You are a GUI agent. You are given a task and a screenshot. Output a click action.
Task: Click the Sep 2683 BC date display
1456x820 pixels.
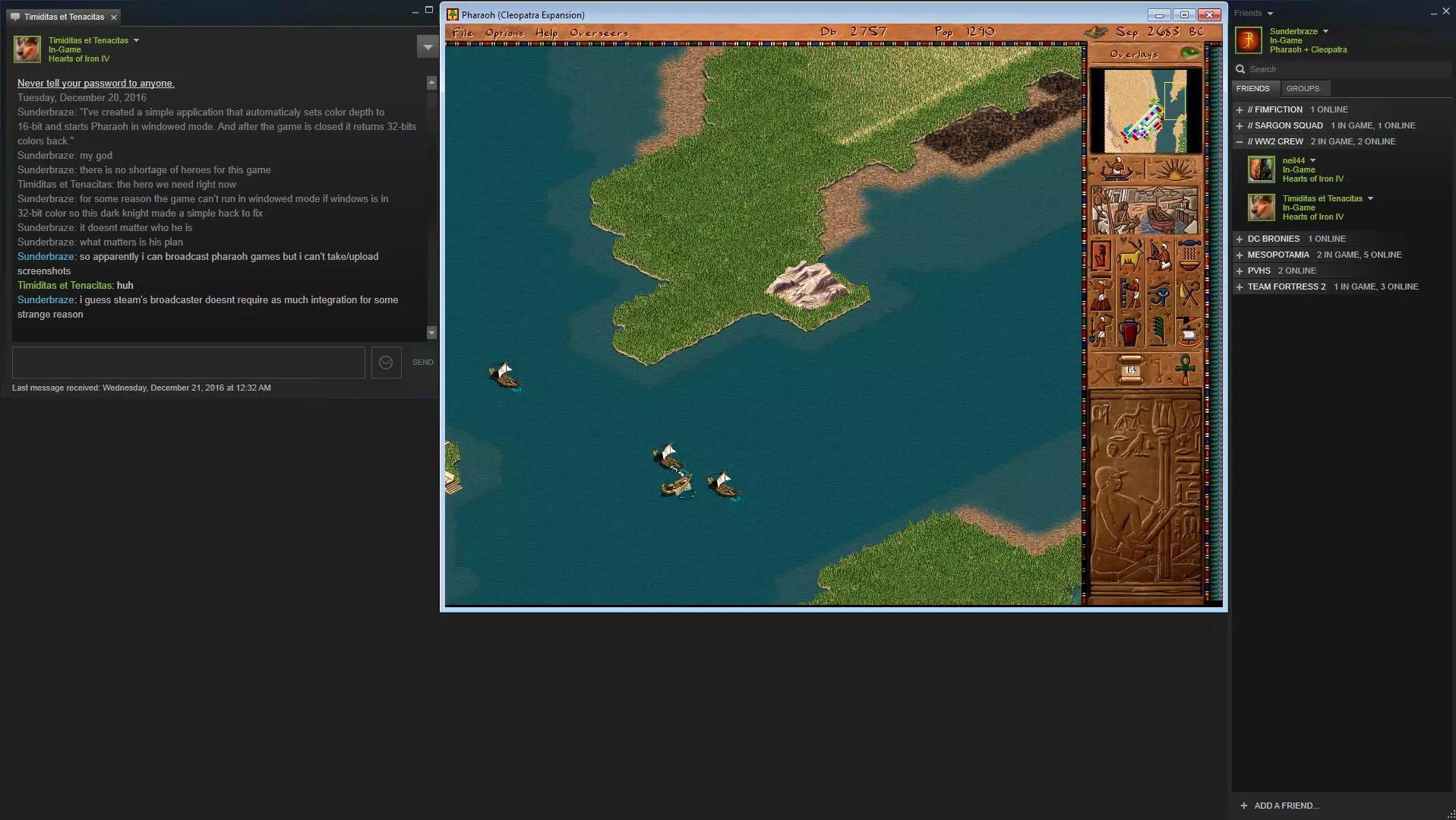click(x=1160, y=32)
